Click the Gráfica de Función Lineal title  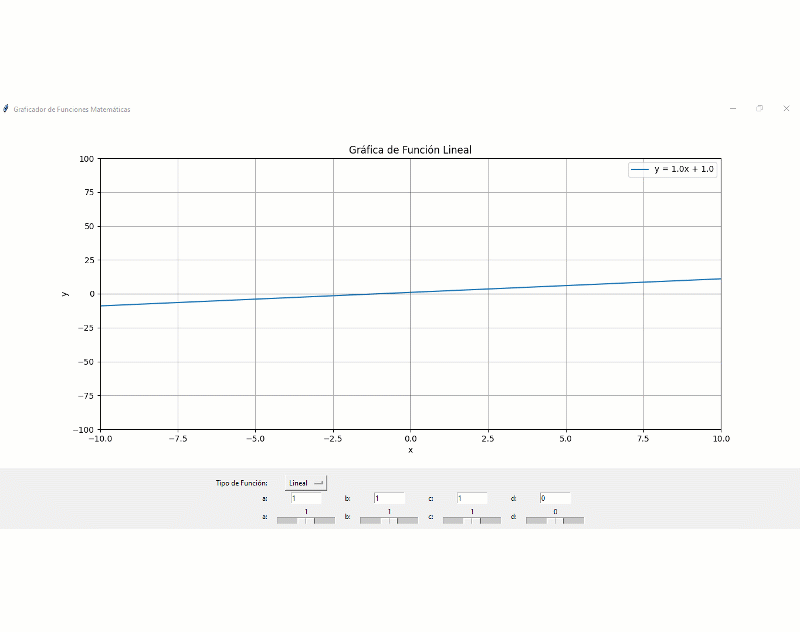[x=410, y=150]
